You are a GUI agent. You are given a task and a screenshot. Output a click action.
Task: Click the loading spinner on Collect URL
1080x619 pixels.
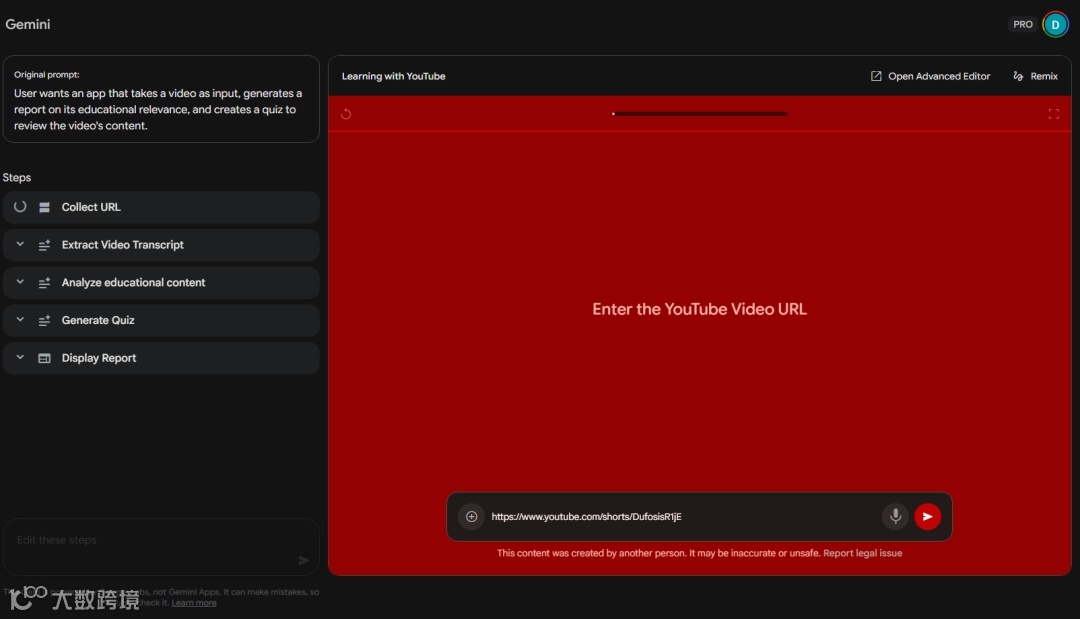coord(20,207)
